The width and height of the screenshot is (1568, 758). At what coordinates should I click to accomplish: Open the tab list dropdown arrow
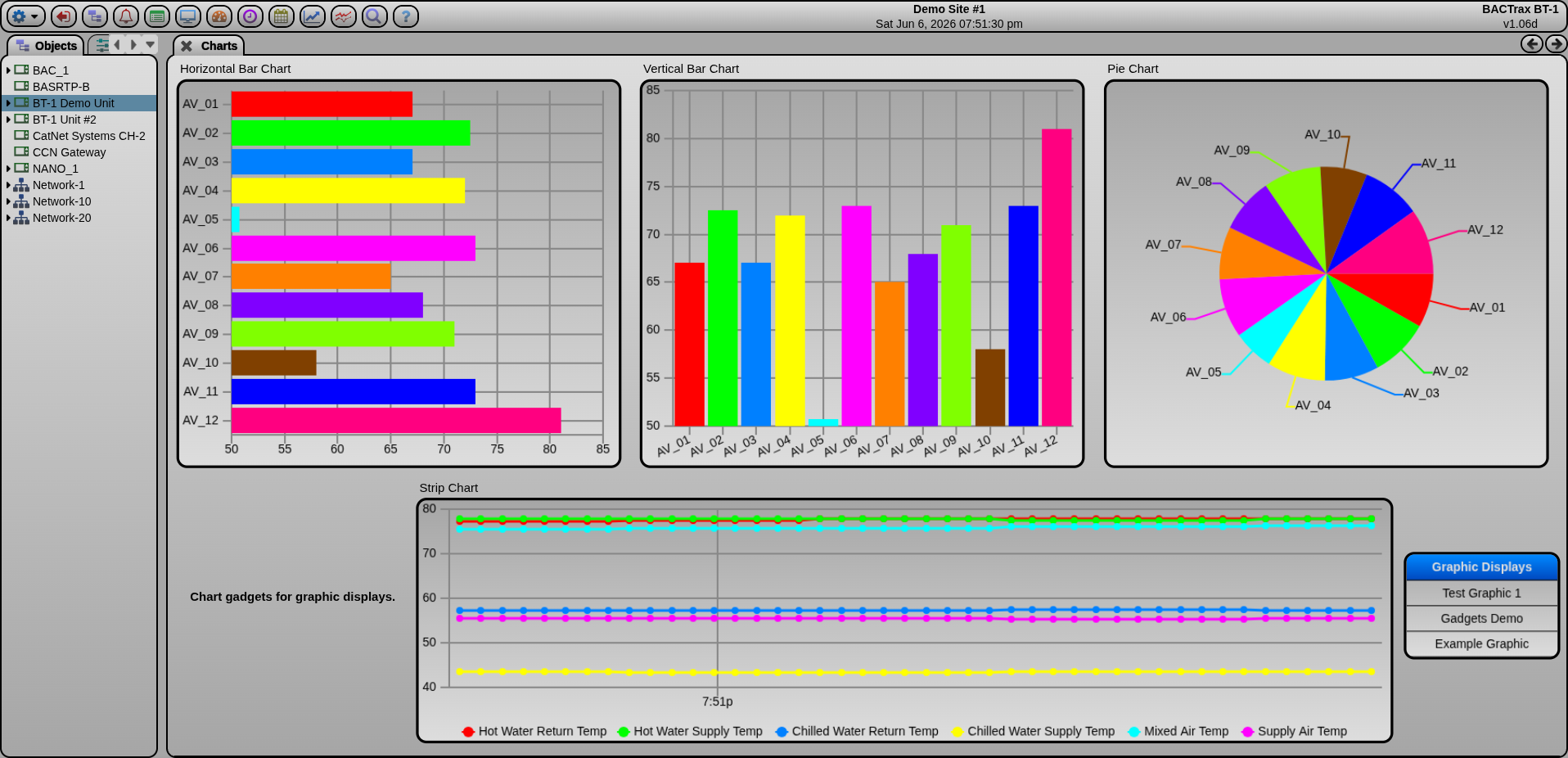(x=151, y=45)
